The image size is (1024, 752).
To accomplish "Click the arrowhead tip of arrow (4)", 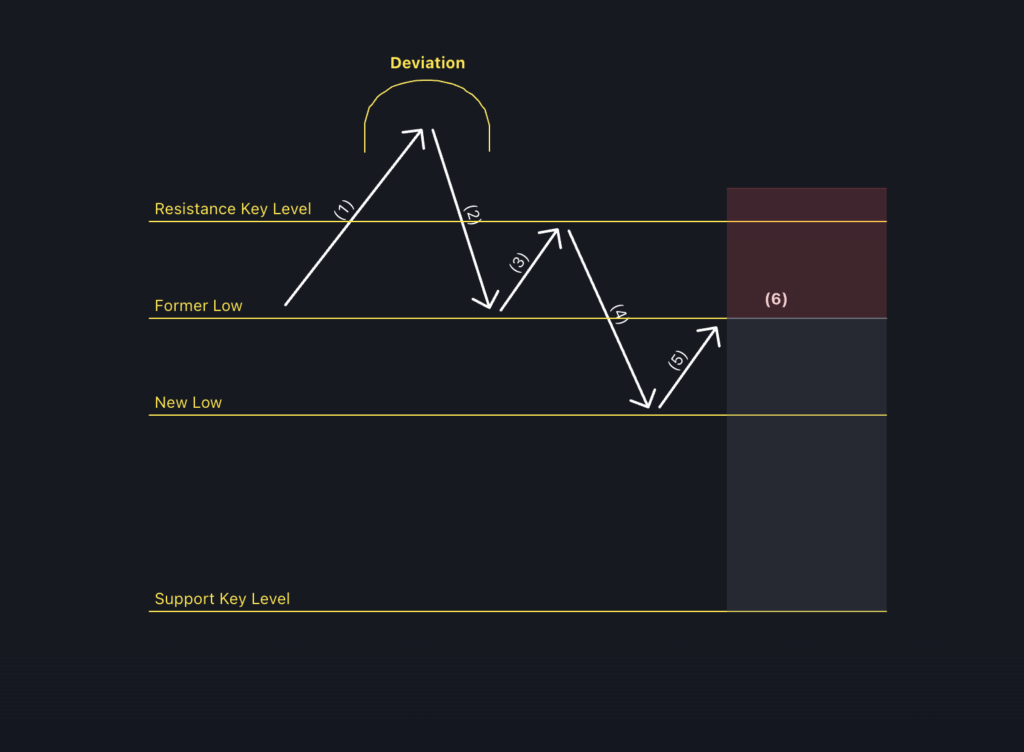I will click(648, 407).
